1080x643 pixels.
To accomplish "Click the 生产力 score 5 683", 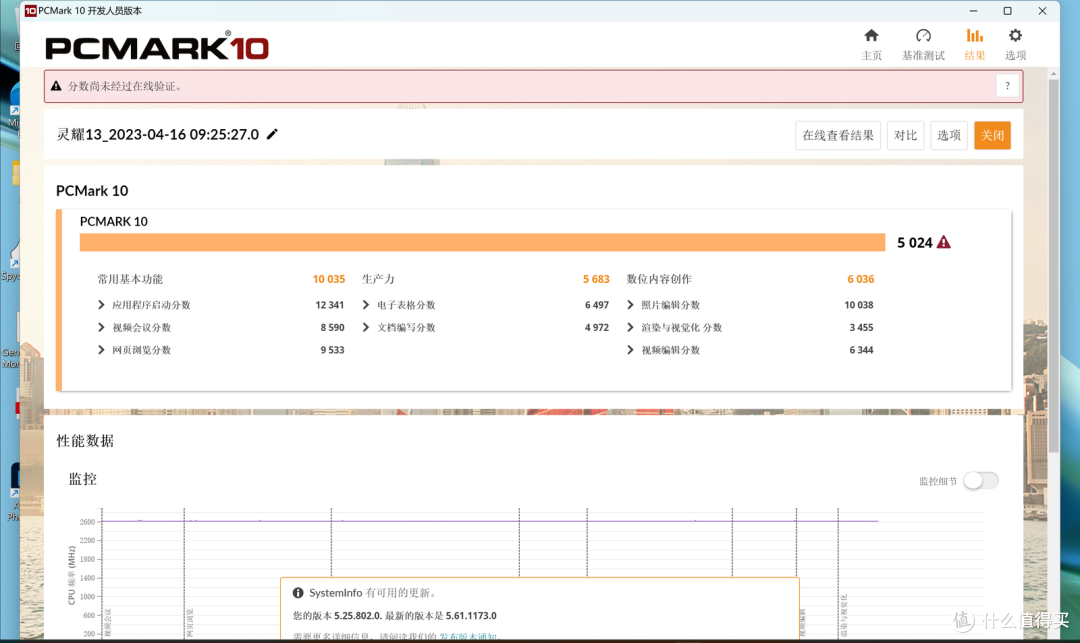I will [x=596, y=279].
